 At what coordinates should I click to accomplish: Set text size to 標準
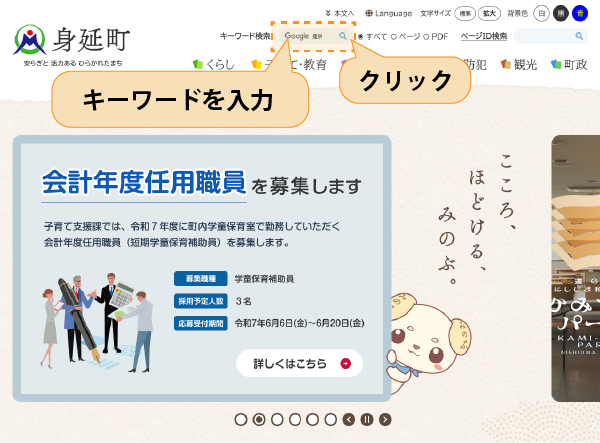[x=465, y=14]
